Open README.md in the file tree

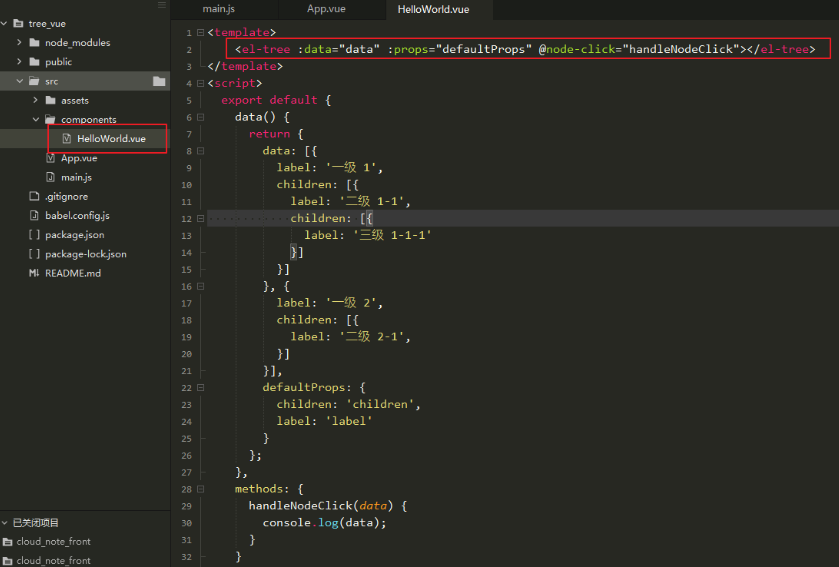pyautogui.click(x=73, y=273)
